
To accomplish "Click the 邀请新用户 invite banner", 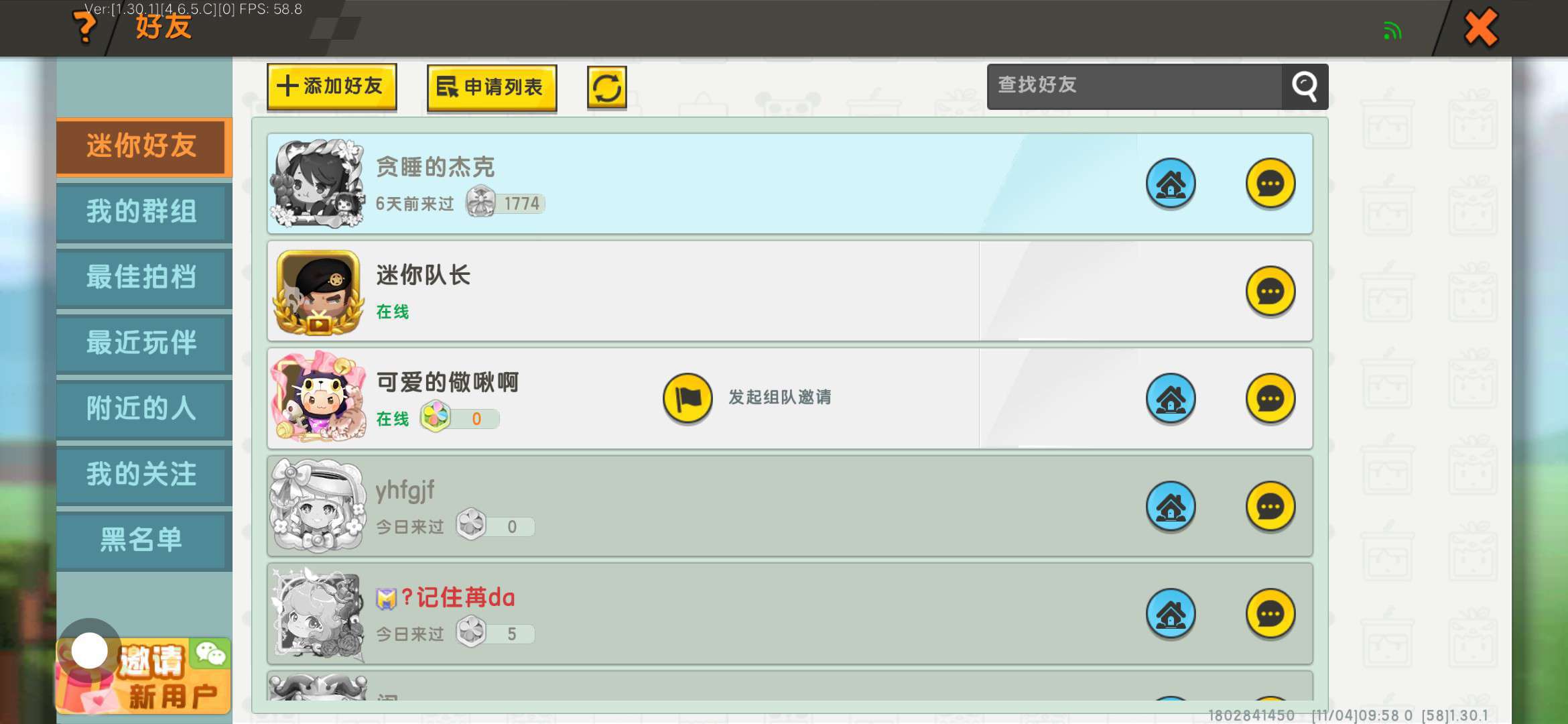I will point(144,676).
